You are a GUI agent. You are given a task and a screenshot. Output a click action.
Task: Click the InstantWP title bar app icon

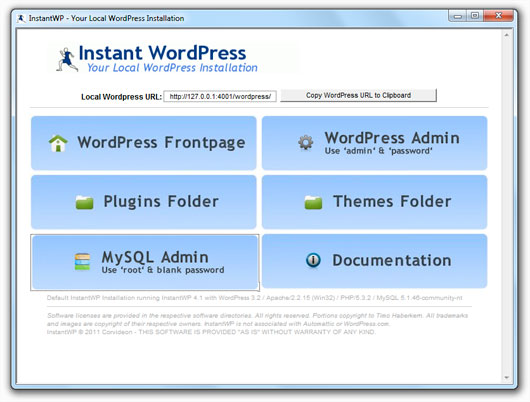[21, 18]
